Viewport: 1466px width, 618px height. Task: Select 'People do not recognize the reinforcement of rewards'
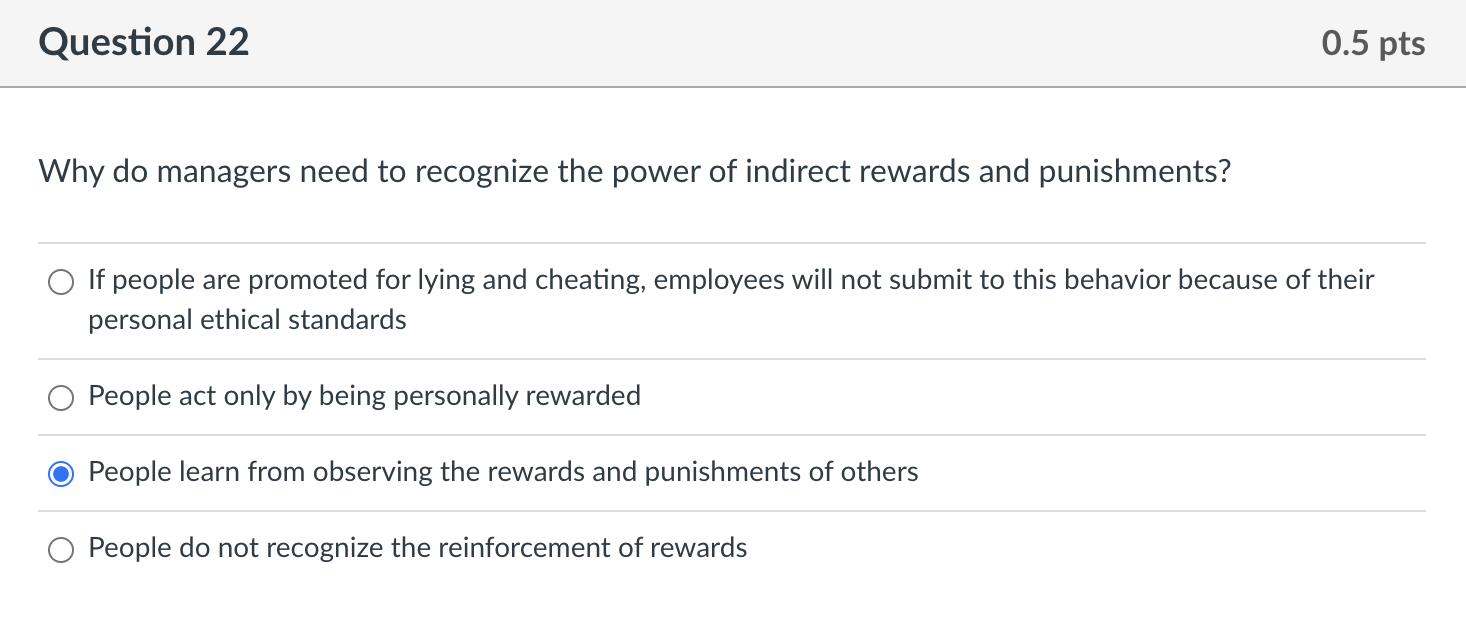coord(60,549)
